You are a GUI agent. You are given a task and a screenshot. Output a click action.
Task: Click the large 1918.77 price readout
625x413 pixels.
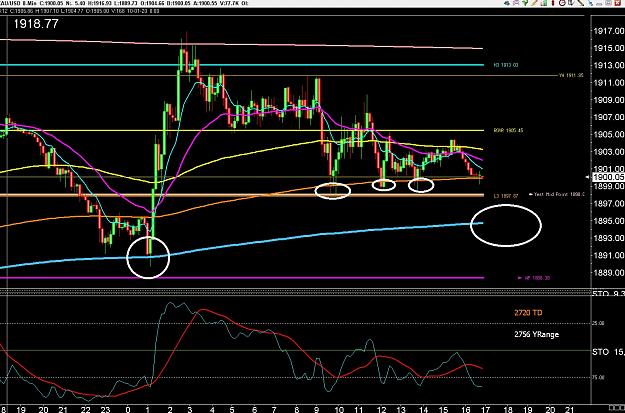tap(36, 24)
